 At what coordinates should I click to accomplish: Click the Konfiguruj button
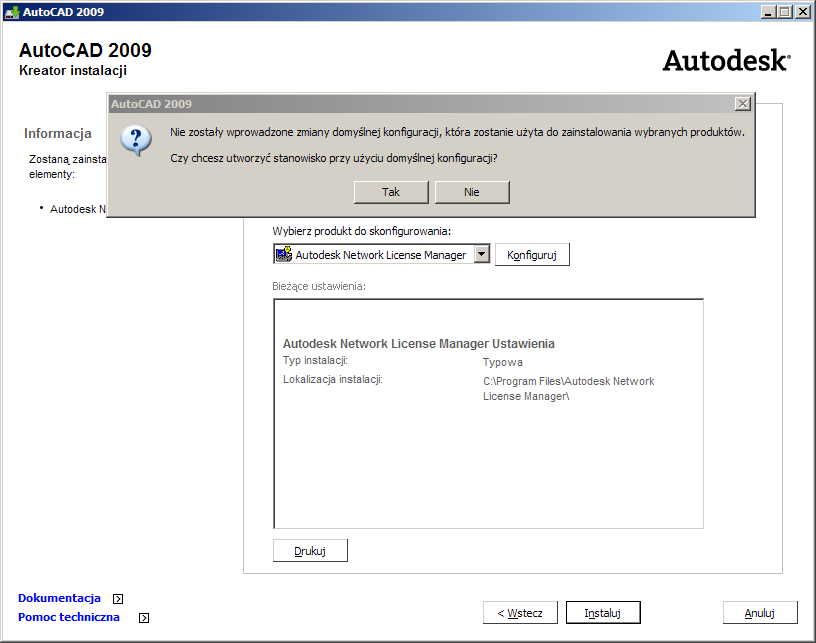(532, 255)
